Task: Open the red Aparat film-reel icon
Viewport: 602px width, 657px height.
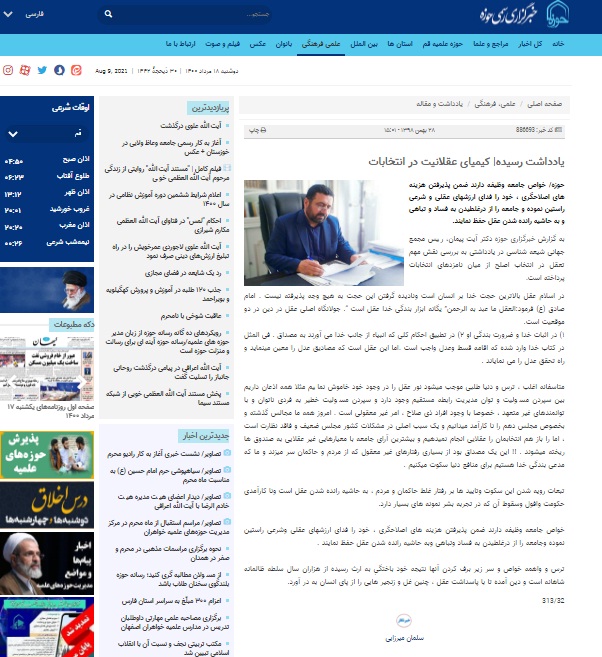Action: pyautogui.click(x=25, y=70)
